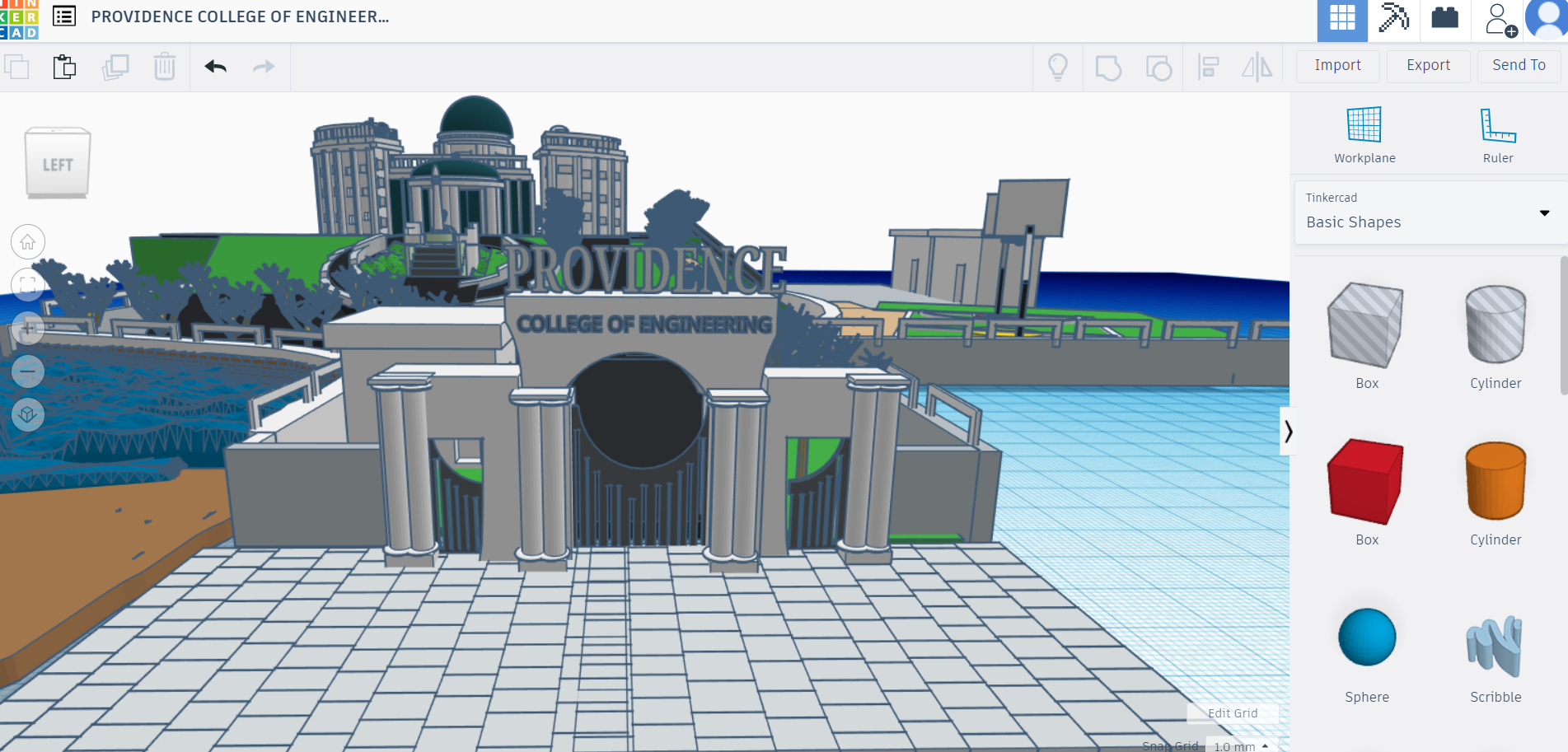
Task: Click the Paste clipboard icon
Action: [64, 67]
